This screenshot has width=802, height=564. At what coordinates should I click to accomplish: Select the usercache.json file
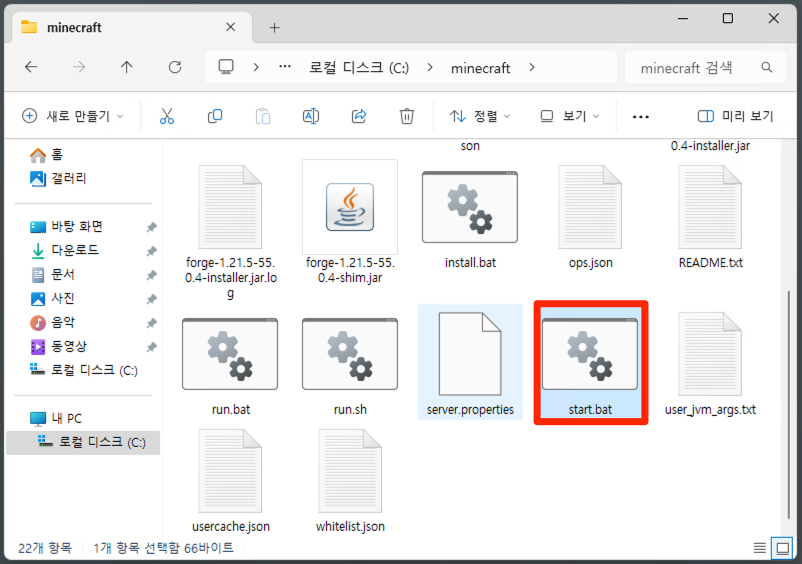[x=230, y=481]
